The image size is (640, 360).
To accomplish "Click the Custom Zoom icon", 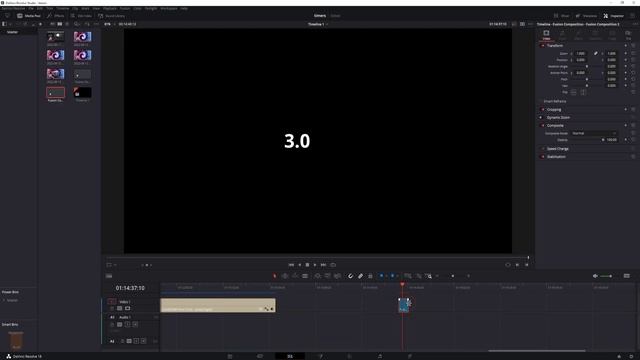I will [428, 276].
